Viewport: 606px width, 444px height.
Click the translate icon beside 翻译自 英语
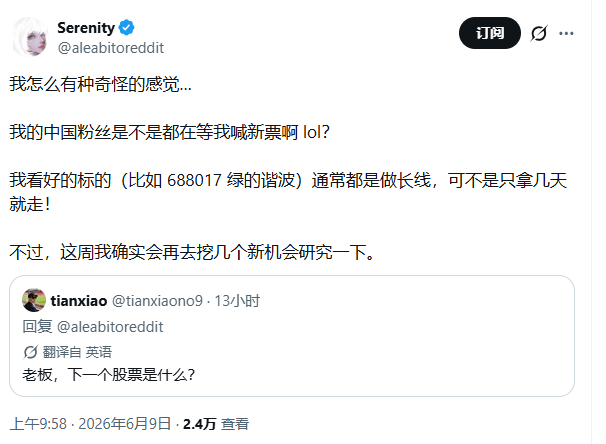[x=30, y=352]
